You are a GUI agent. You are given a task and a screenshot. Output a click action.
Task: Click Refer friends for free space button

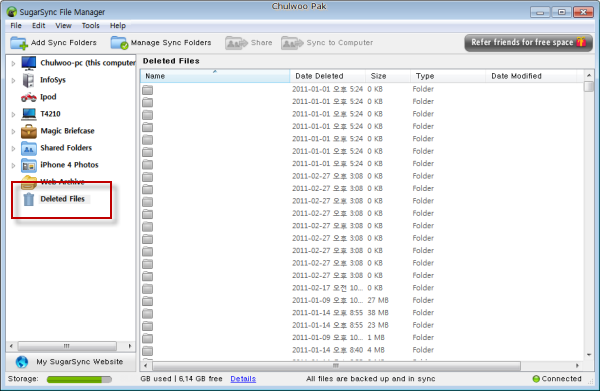(x=528, y=42)
